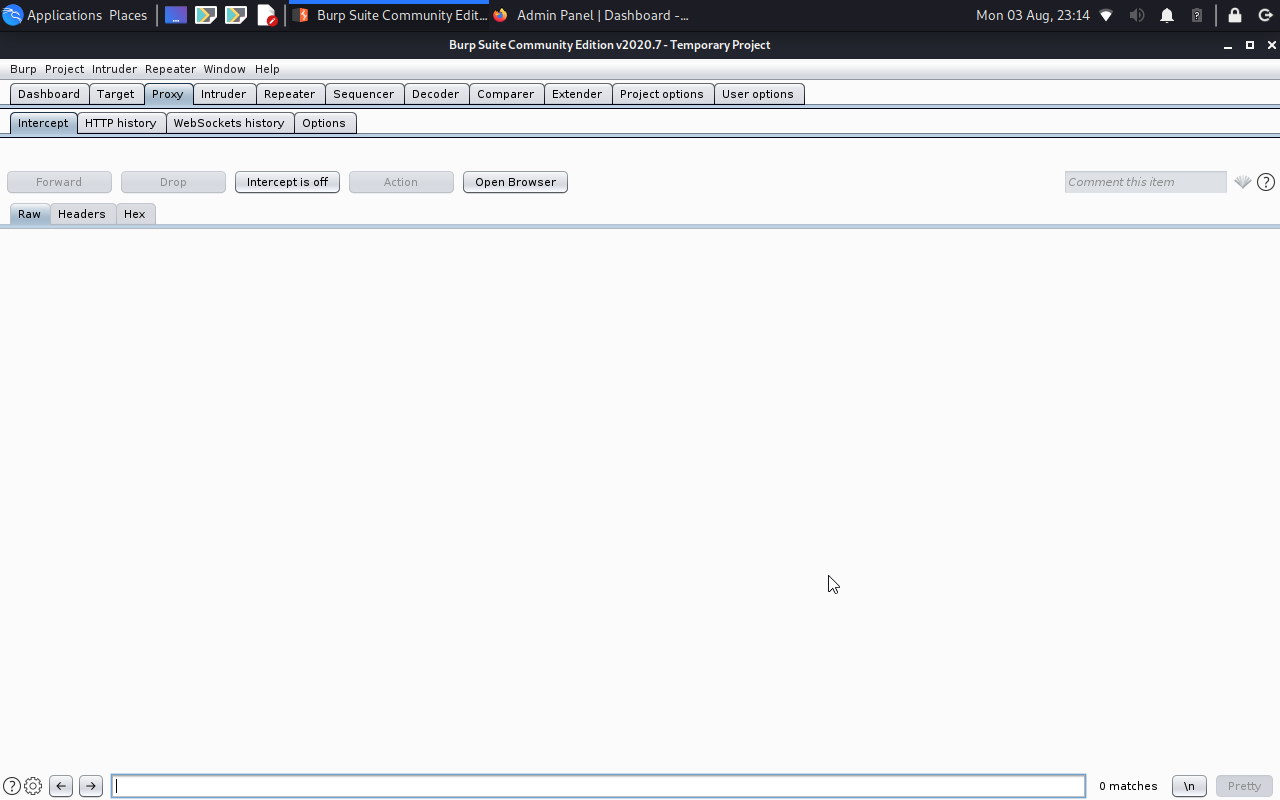The height and width of the screenshot is (800, 1280).
Task: Open the Repeater menu in the menu bar
Action: (169, 69)
